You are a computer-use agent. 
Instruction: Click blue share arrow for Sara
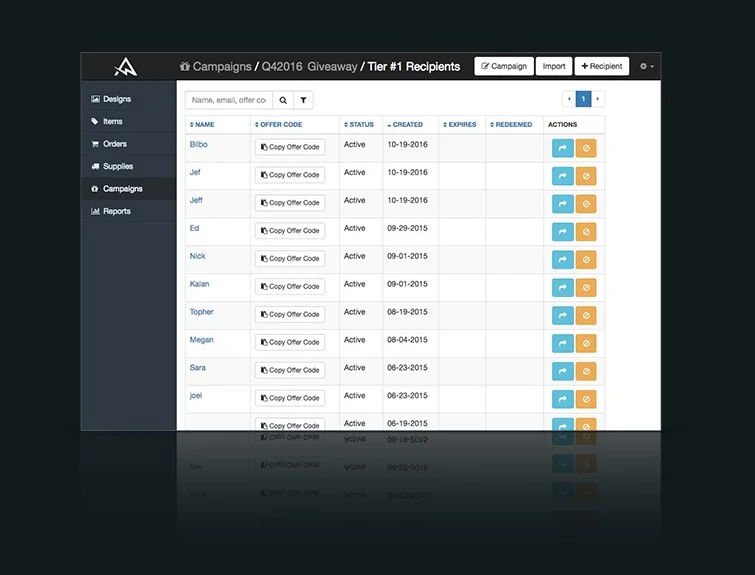(x=562, y=372)
